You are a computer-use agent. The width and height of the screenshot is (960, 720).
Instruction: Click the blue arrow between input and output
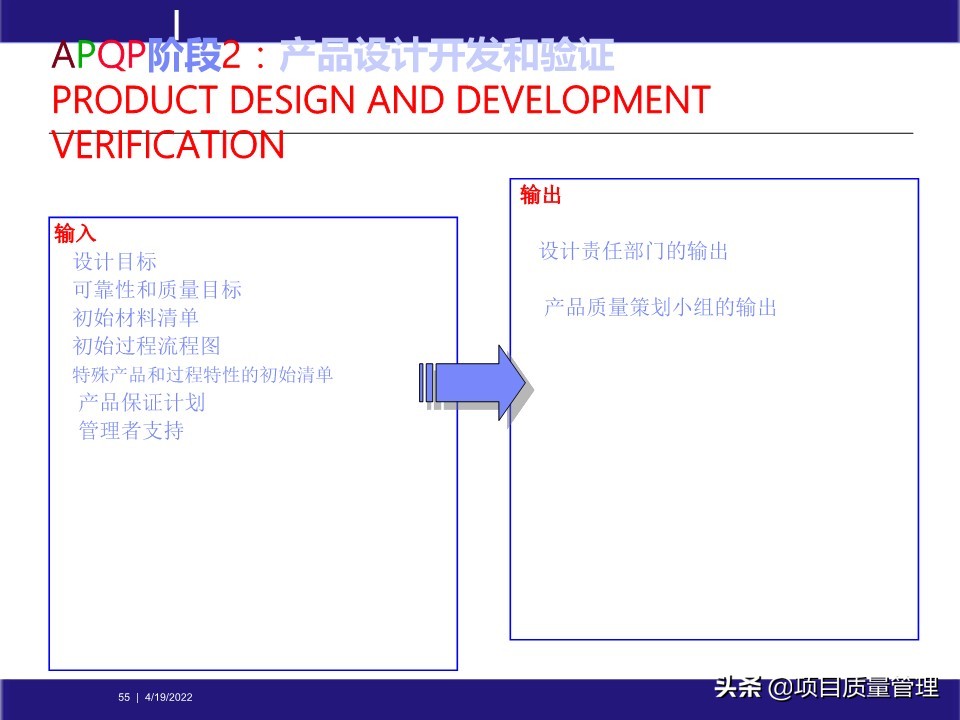tap(473, 383)
